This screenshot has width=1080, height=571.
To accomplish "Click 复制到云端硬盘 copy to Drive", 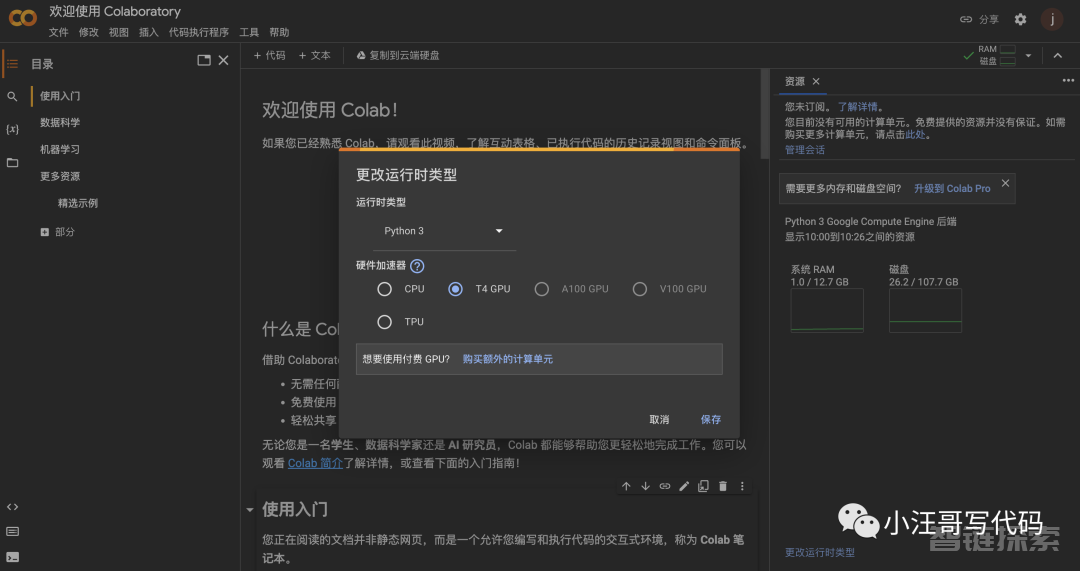I will [397, 55].
